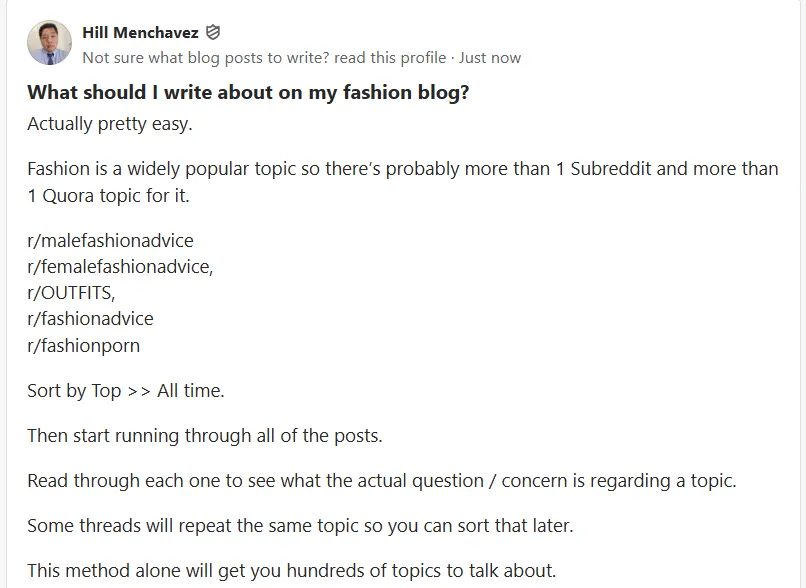Click the 'Then start running through' sentence
The image size is (806, 588).
point(205,436)
